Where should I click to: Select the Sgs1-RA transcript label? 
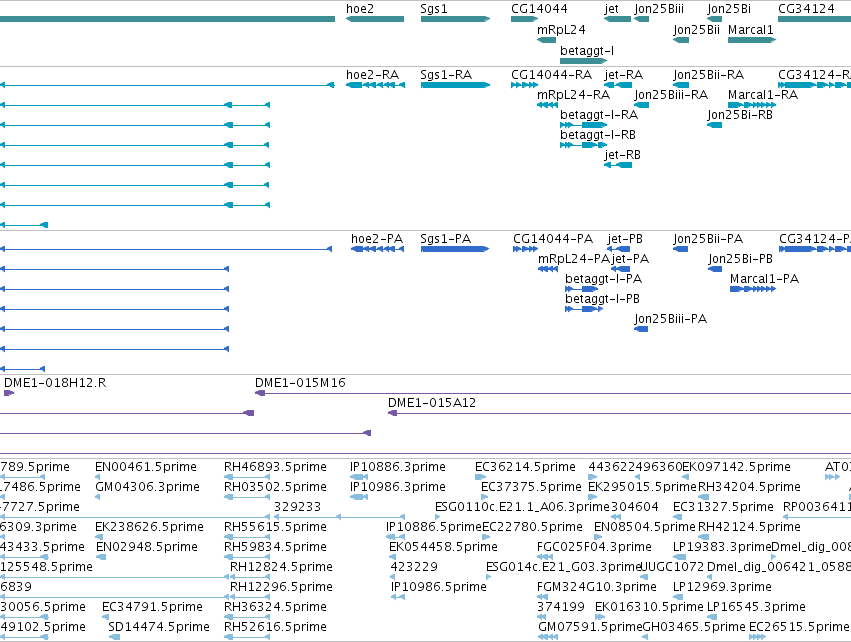446,75
